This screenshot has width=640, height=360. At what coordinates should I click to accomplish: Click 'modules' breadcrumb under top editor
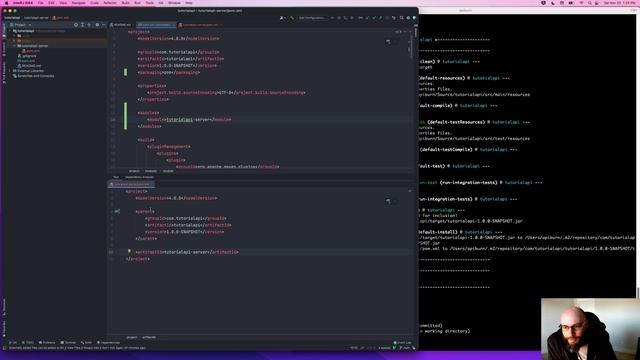151,171
